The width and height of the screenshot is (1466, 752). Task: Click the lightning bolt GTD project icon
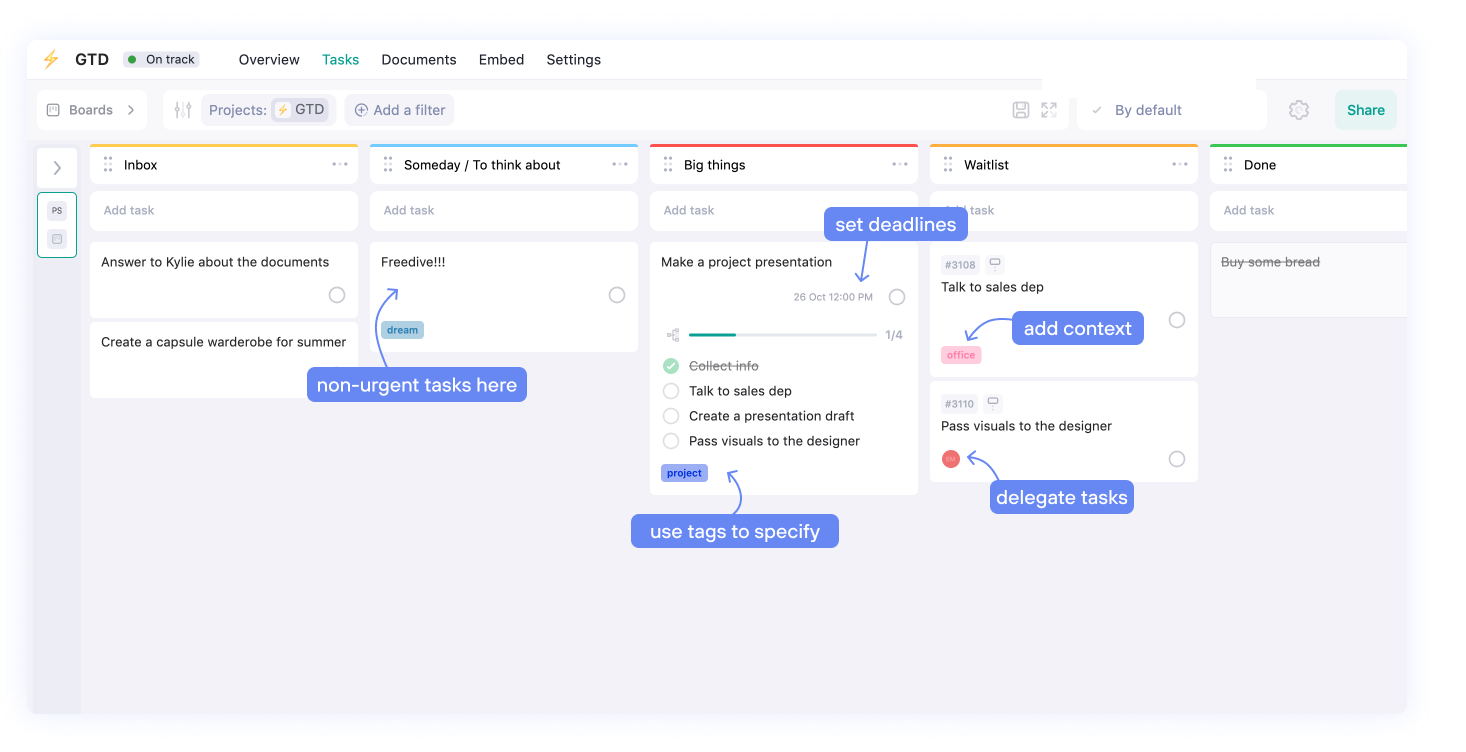click(283, 110)
